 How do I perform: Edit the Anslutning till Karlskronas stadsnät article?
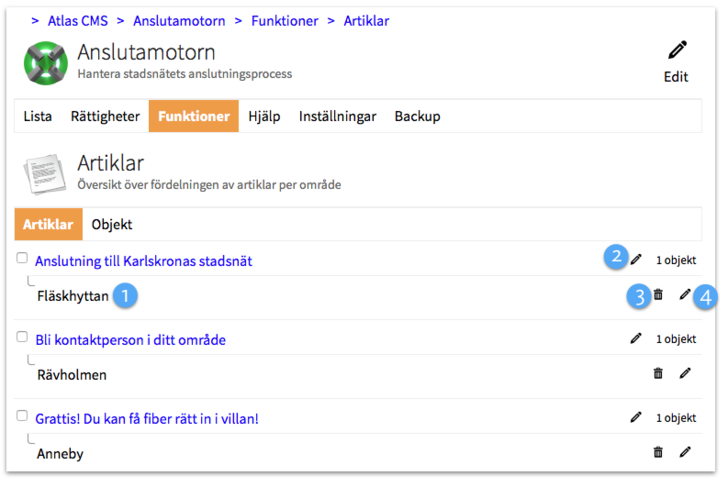coord(636,260)
